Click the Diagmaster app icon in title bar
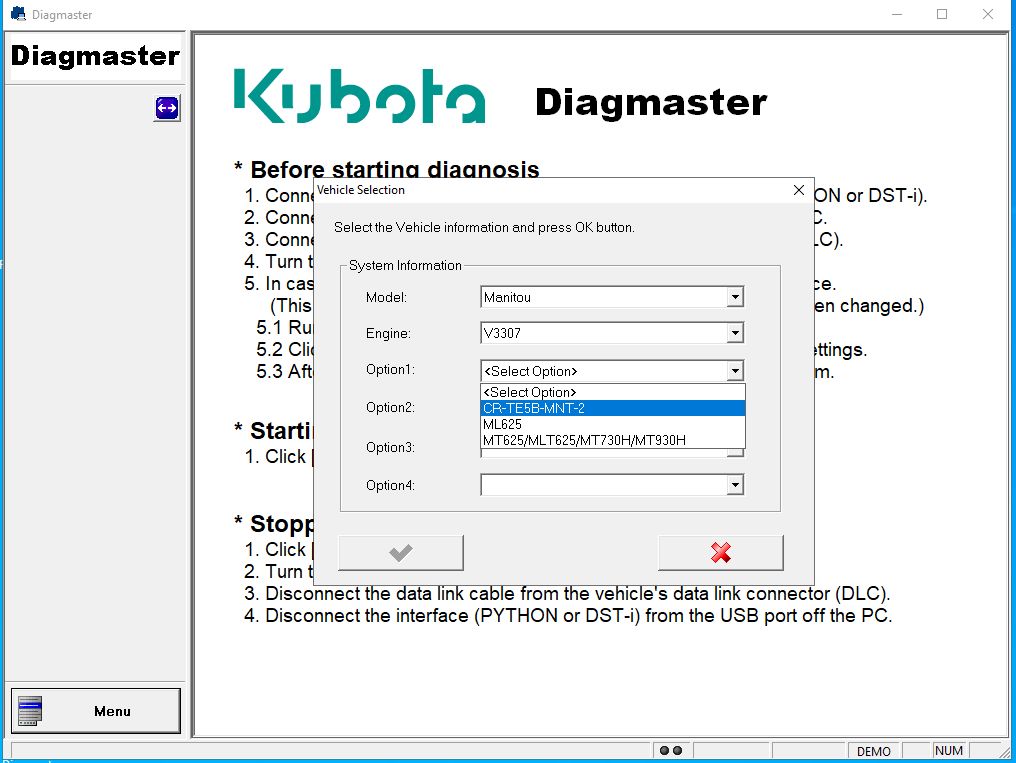1016x763 pixels. pos(18,14)
